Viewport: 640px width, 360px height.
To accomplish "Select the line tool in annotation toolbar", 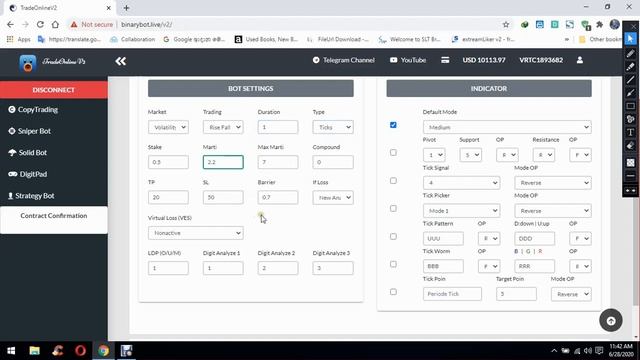I will click(630, 80).
